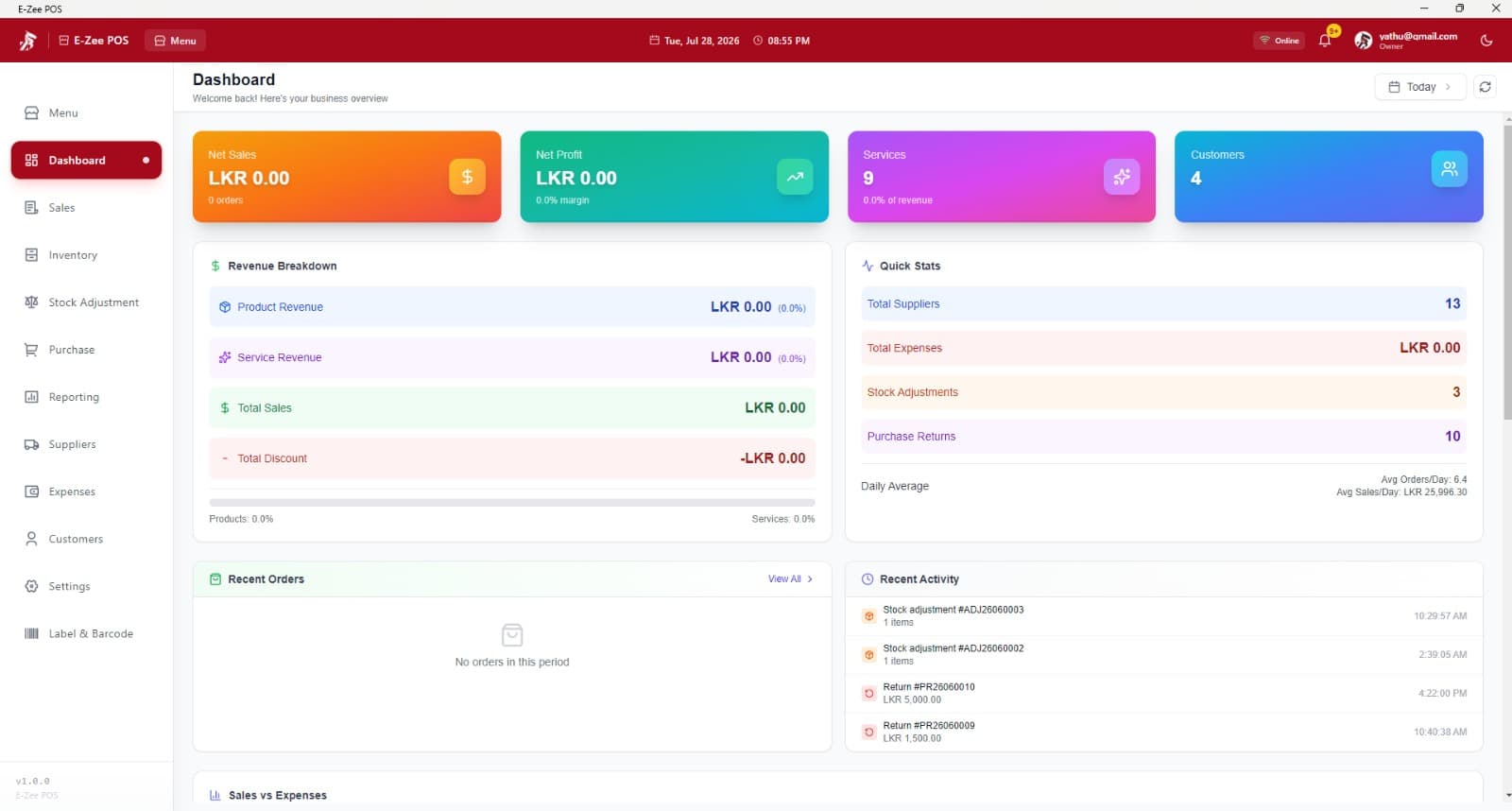Click the return icon for #PR26060009

point(868,733)
